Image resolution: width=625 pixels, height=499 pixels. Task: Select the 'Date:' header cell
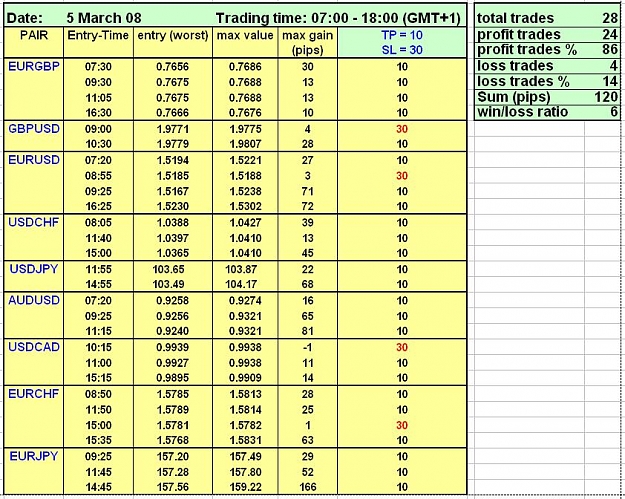25,18
